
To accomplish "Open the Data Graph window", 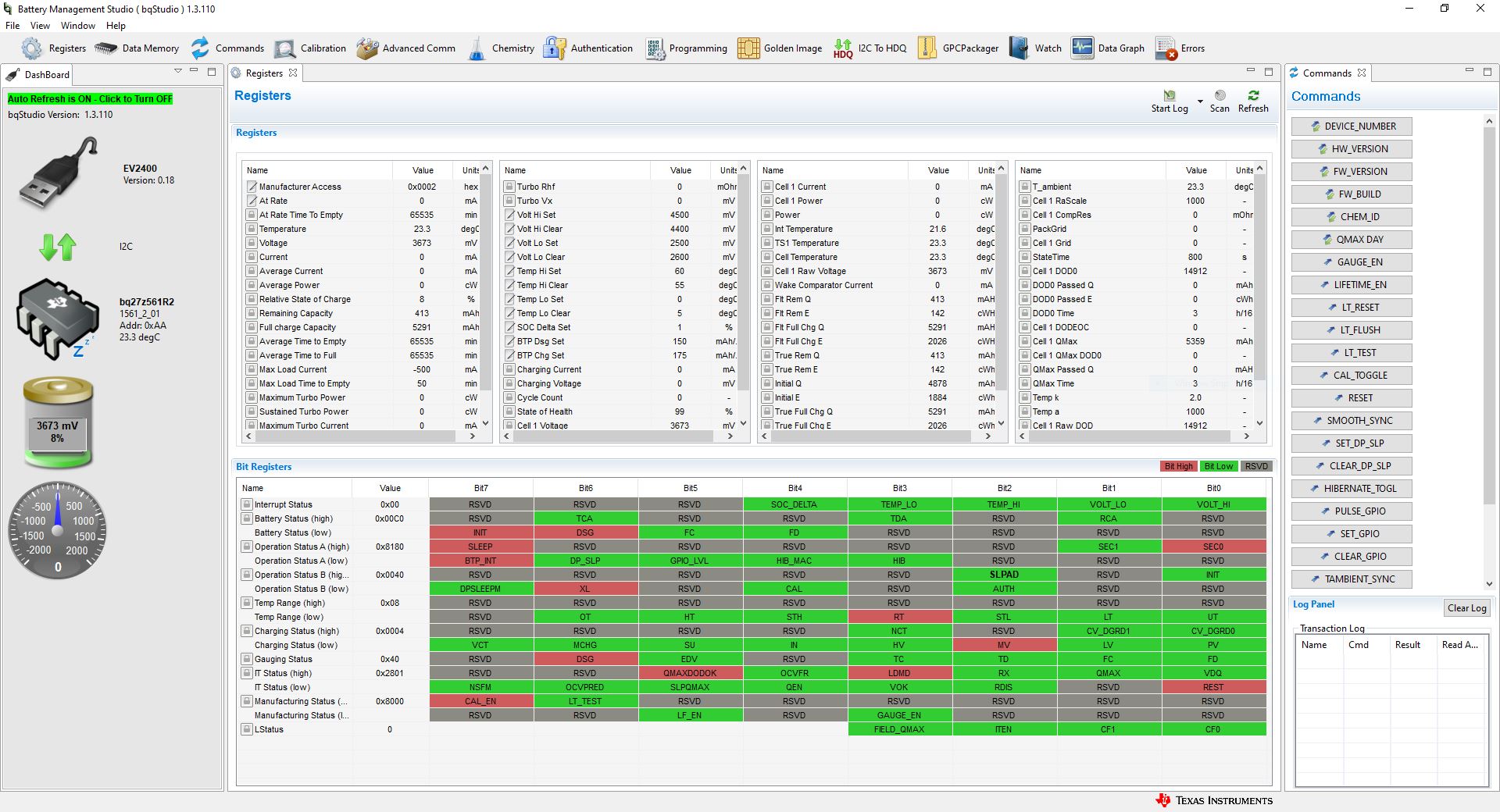I will click(1108, 48).
